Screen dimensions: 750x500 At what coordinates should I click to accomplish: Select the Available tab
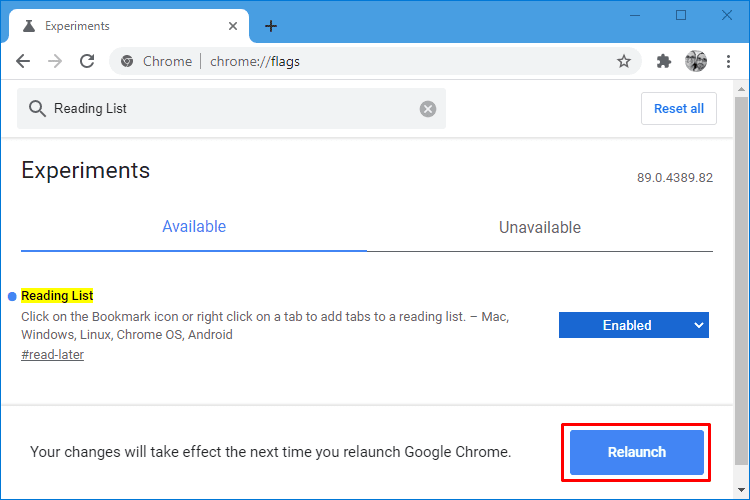tap(194, 226)
